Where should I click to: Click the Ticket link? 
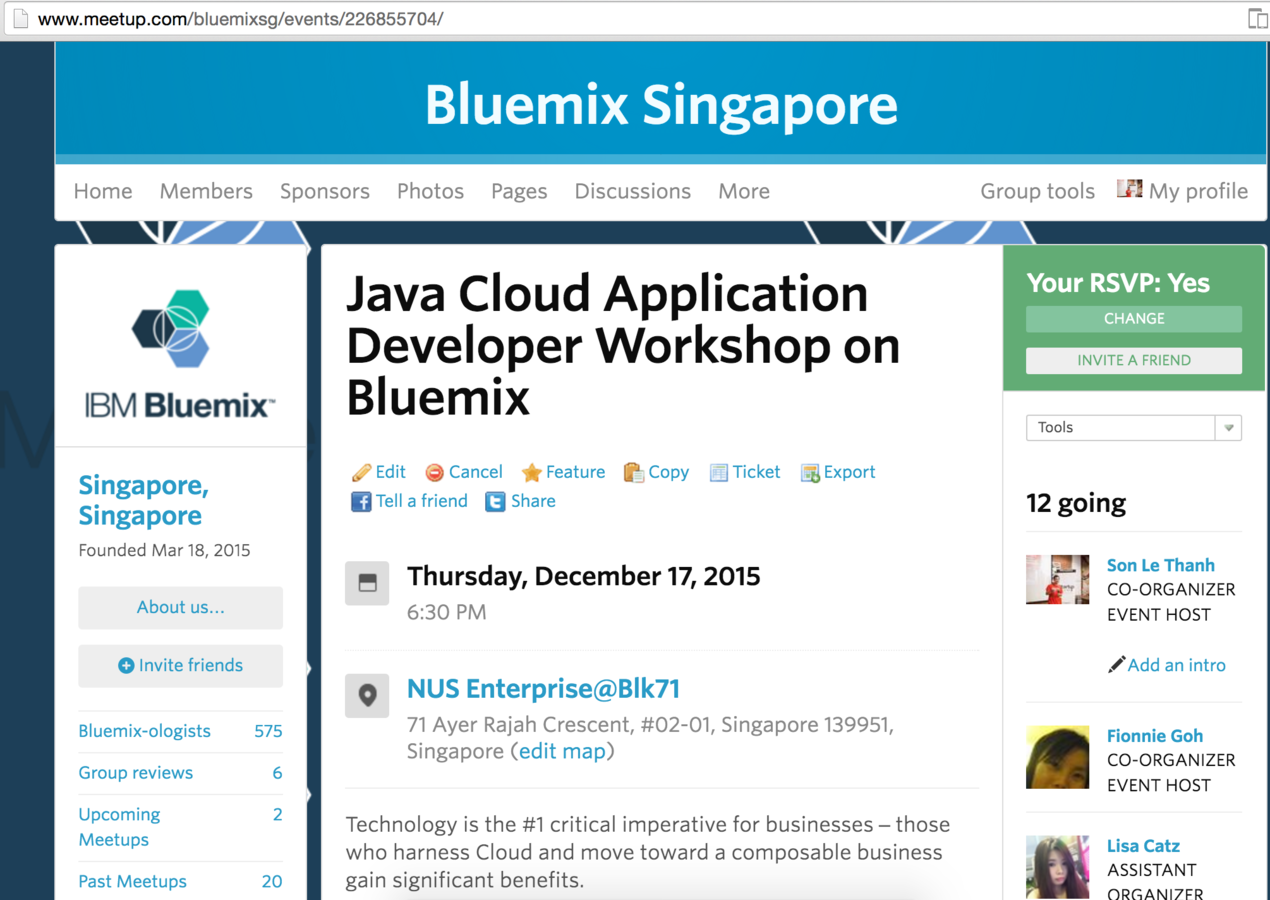pyautogui.click(x=756, y=472)
